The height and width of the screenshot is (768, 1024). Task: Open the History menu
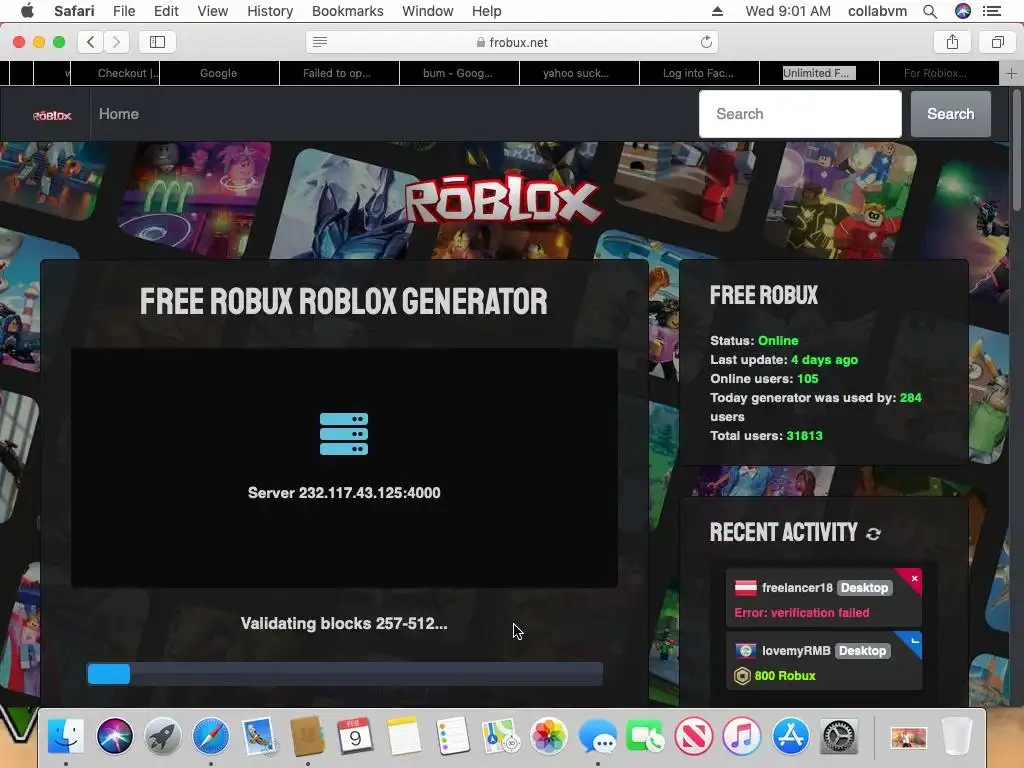(x=270, y=11)
